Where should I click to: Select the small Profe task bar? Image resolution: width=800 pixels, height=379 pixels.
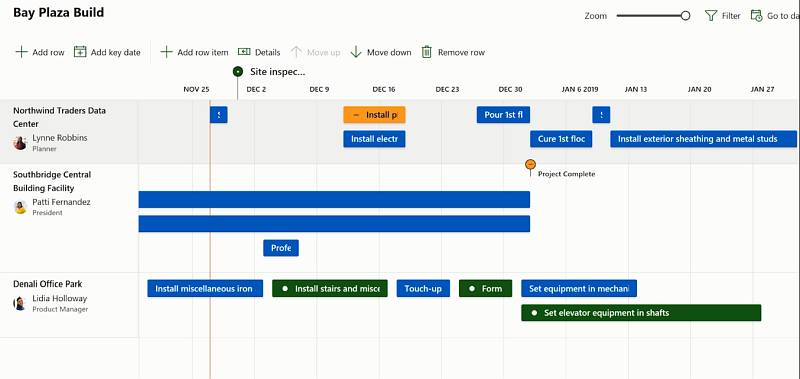(281, 248)
